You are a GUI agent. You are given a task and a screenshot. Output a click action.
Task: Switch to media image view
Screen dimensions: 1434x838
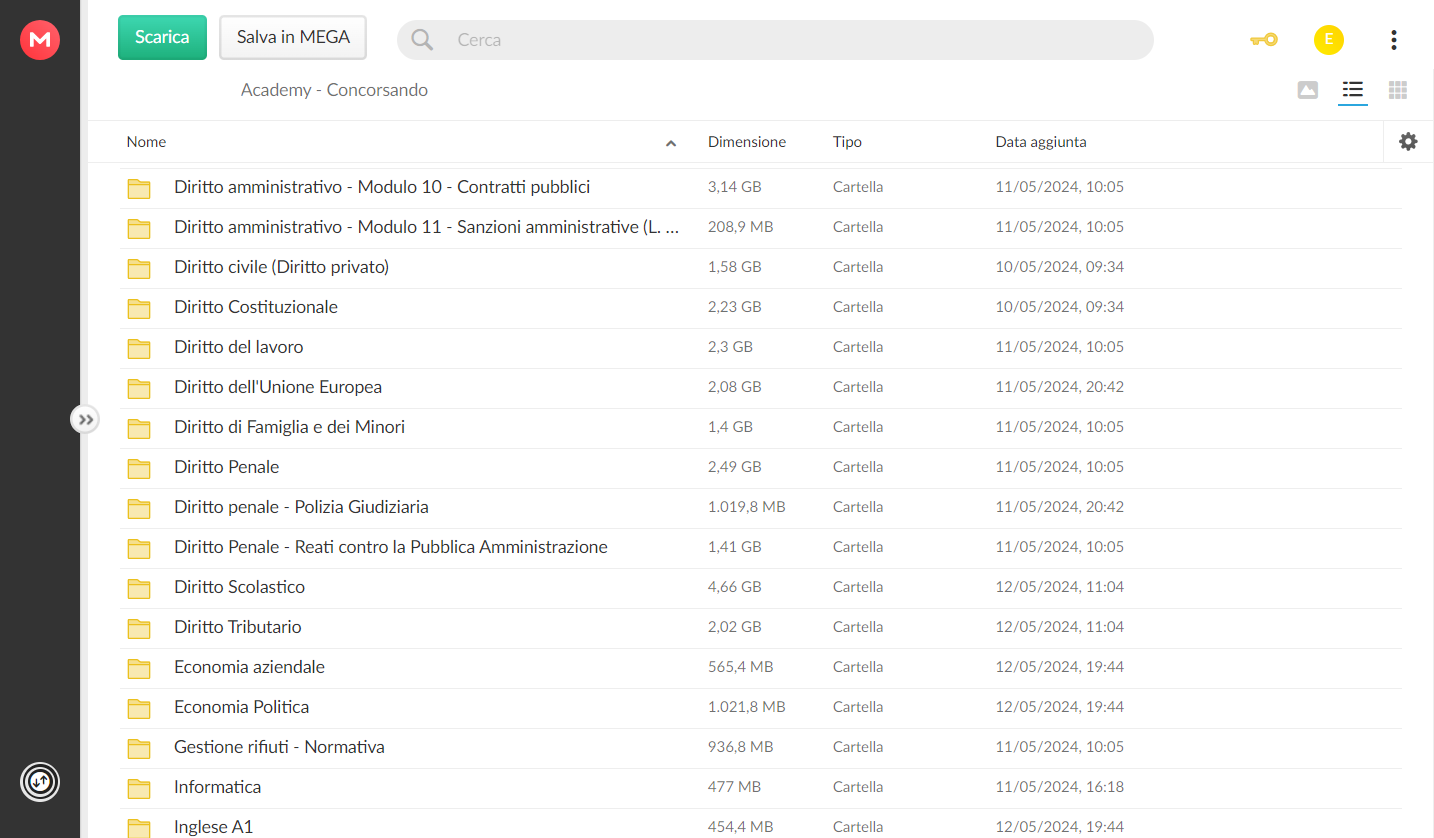tap(1307, 90)
